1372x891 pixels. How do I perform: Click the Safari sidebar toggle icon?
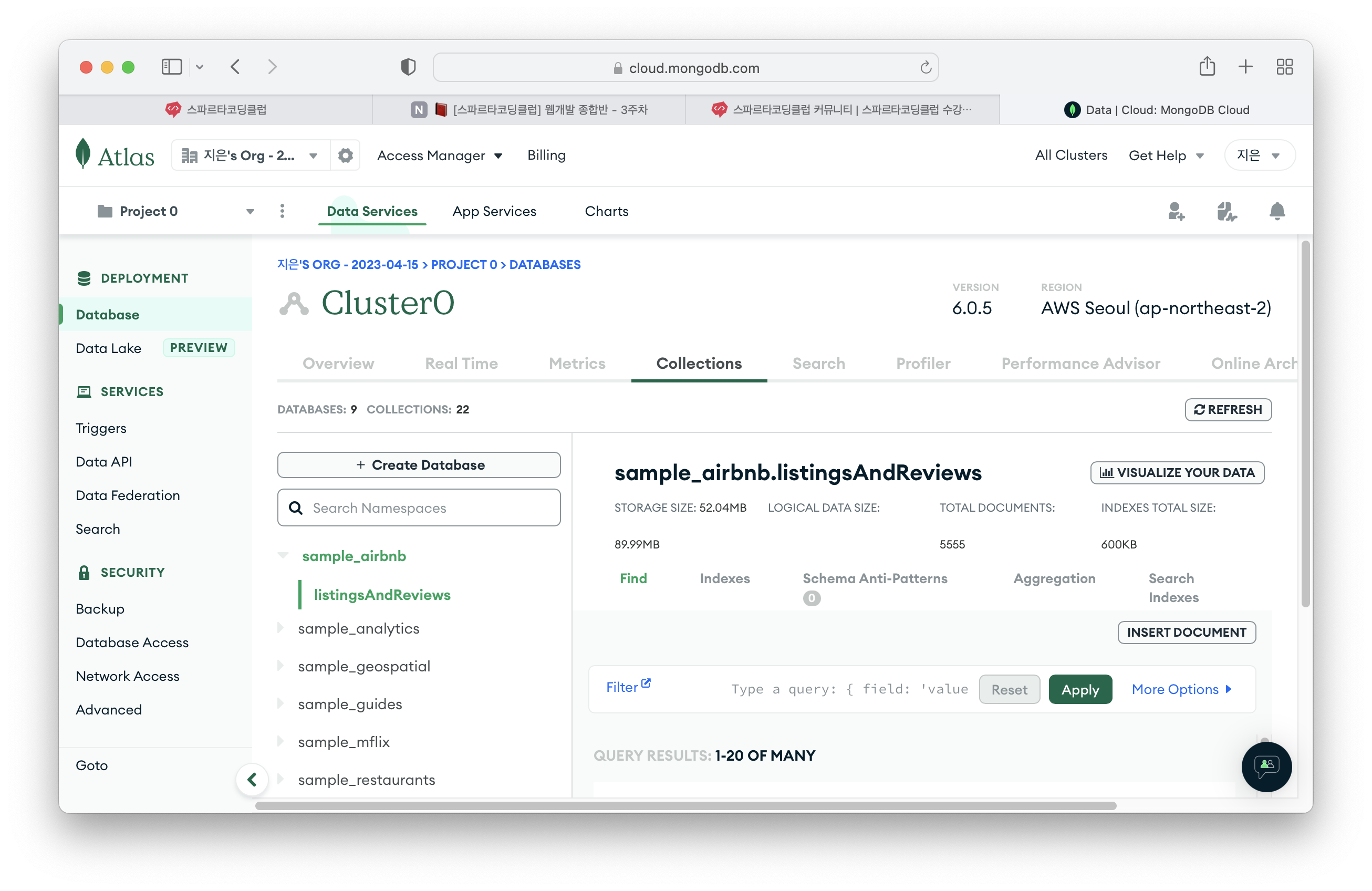click(171, 67)
